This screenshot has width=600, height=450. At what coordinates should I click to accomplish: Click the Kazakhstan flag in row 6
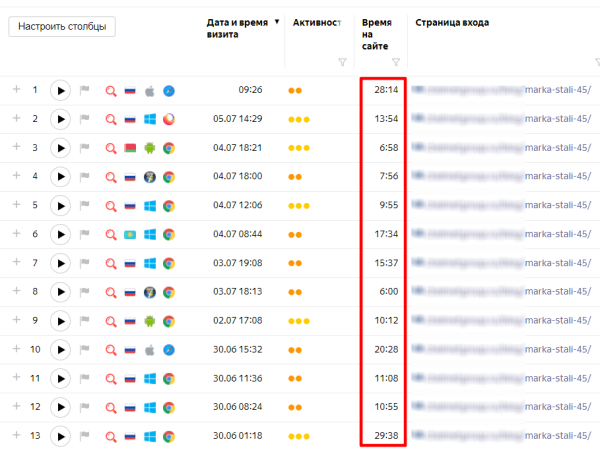(x=130, y=235)
